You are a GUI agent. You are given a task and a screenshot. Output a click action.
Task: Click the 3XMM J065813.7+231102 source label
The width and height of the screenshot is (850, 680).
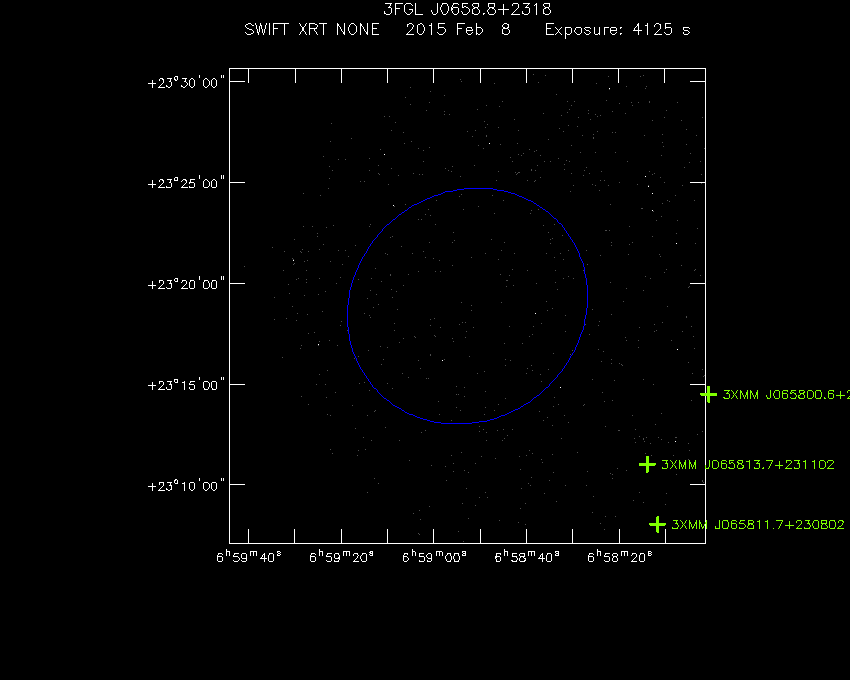(x=748, y=465)
